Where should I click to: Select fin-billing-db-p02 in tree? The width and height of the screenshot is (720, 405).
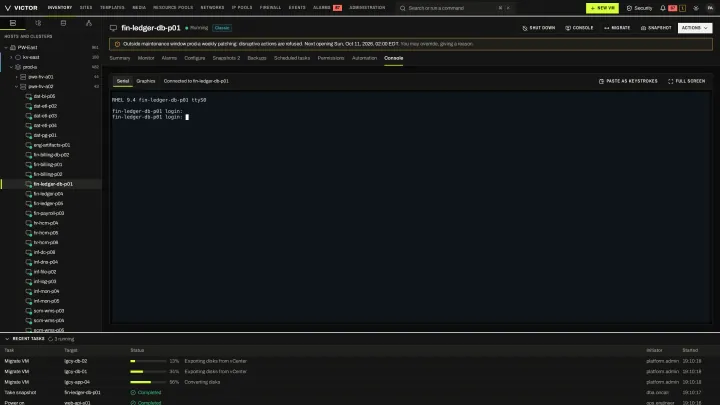(51, 155)
